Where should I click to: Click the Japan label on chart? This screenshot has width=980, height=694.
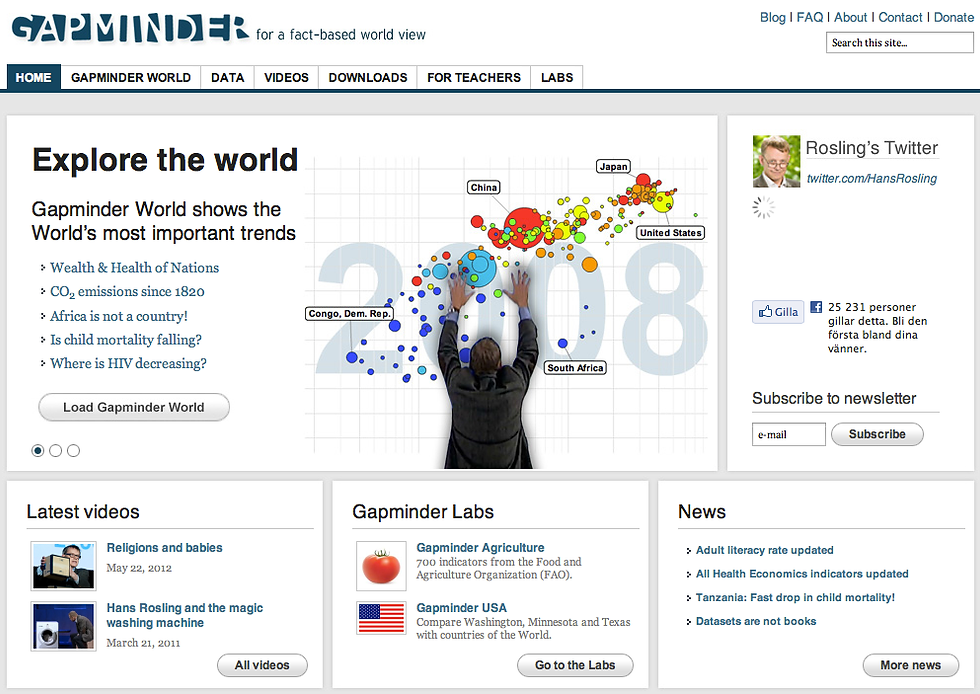(613, 166)
